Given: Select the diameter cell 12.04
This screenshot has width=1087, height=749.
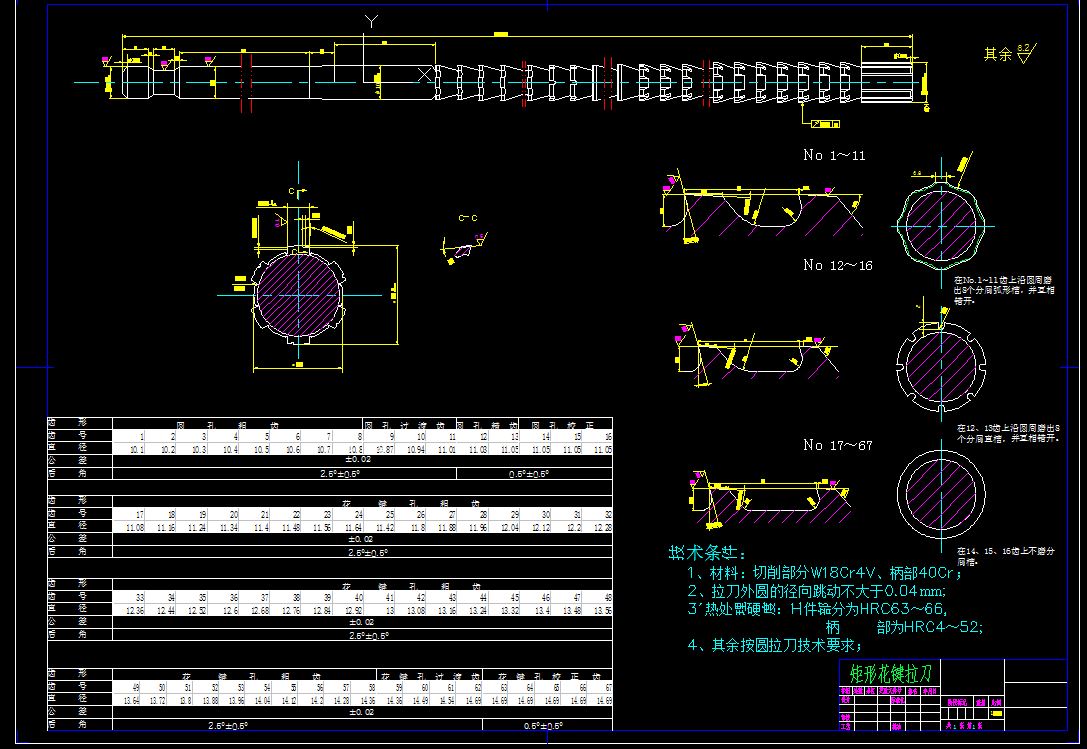Looking at the screenshot, I should coord(510,528).
